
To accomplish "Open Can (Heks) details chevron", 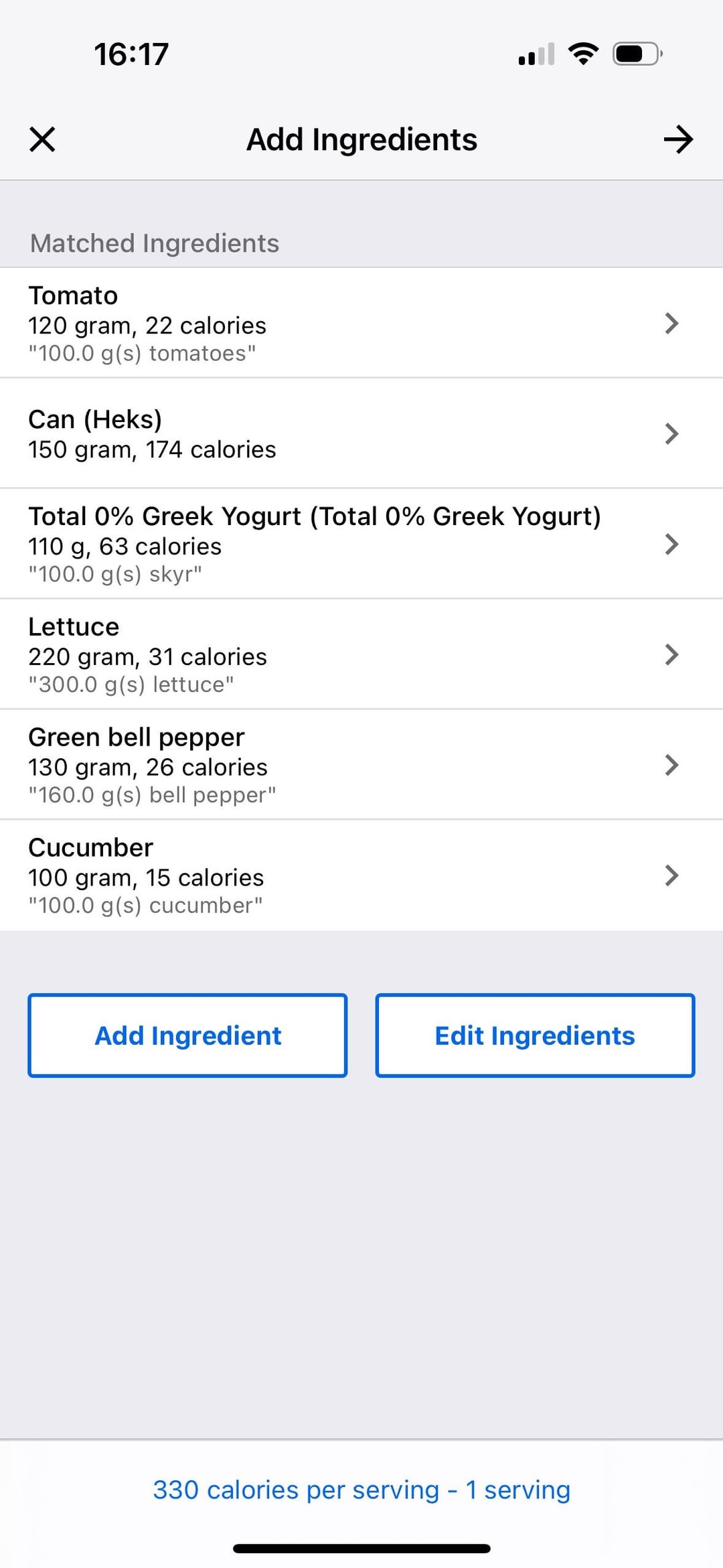I will coord(671,434).
